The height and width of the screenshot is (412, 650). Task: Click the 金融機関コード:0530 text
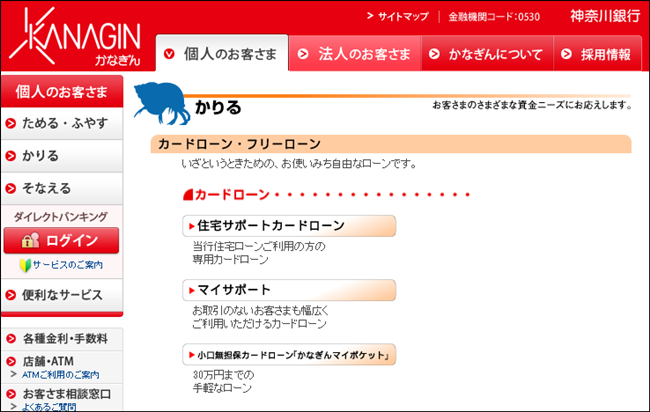tap(494, 17)
